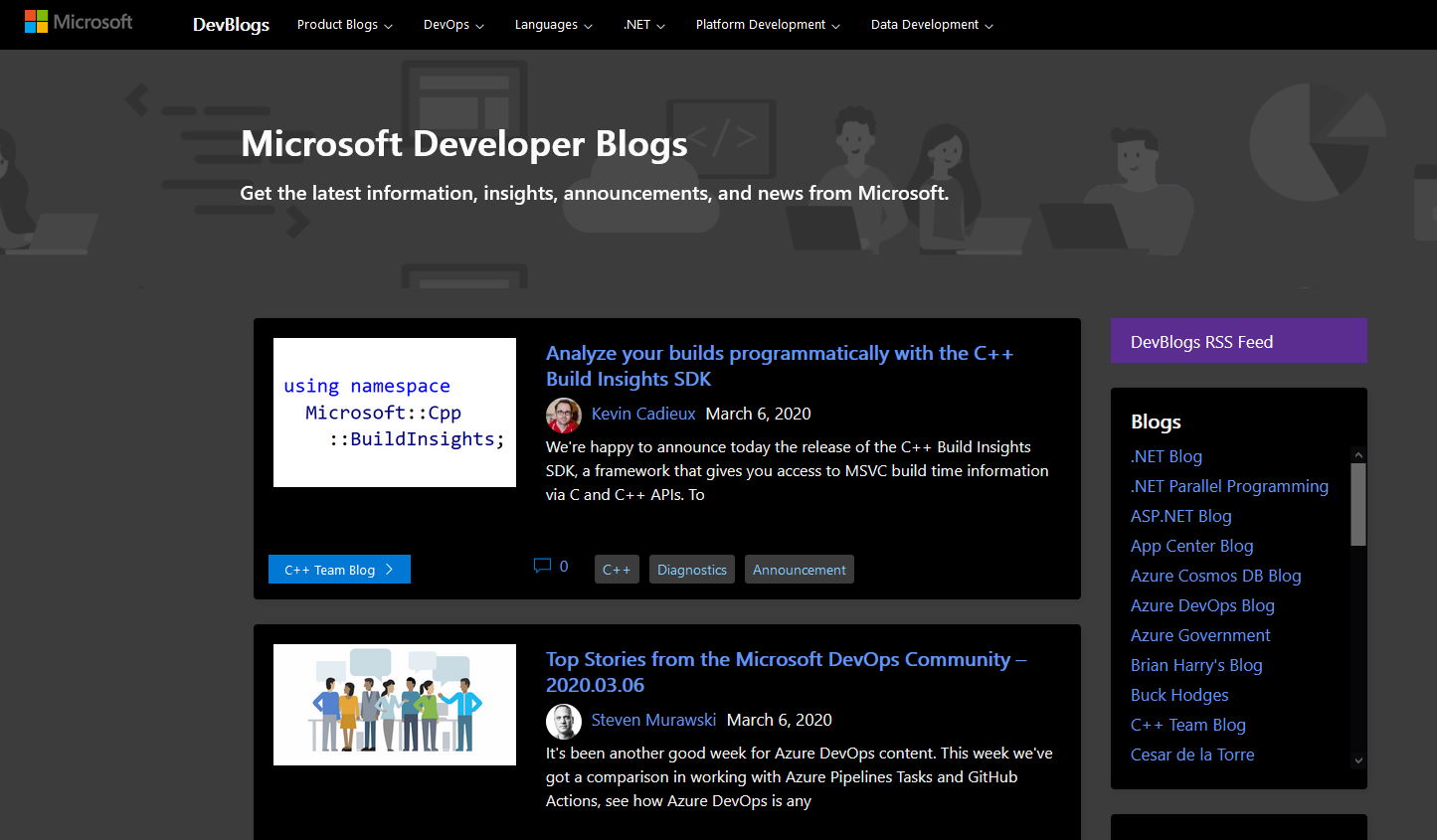This screenshot has height=840, width=1437.
Task: Open the Languages dropdown menu
Action: 553,24
